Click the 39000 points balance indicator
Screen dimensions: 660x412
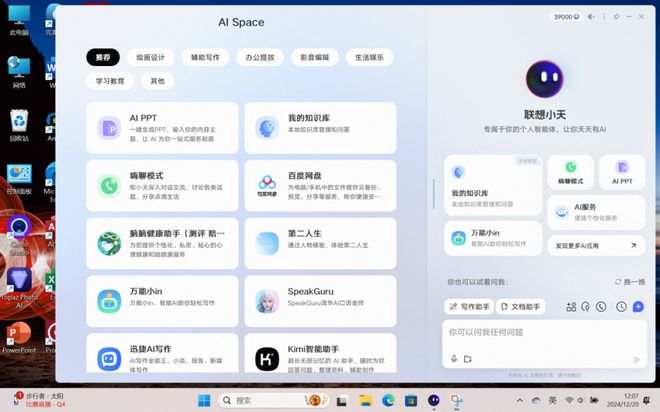tap(566, 17)
